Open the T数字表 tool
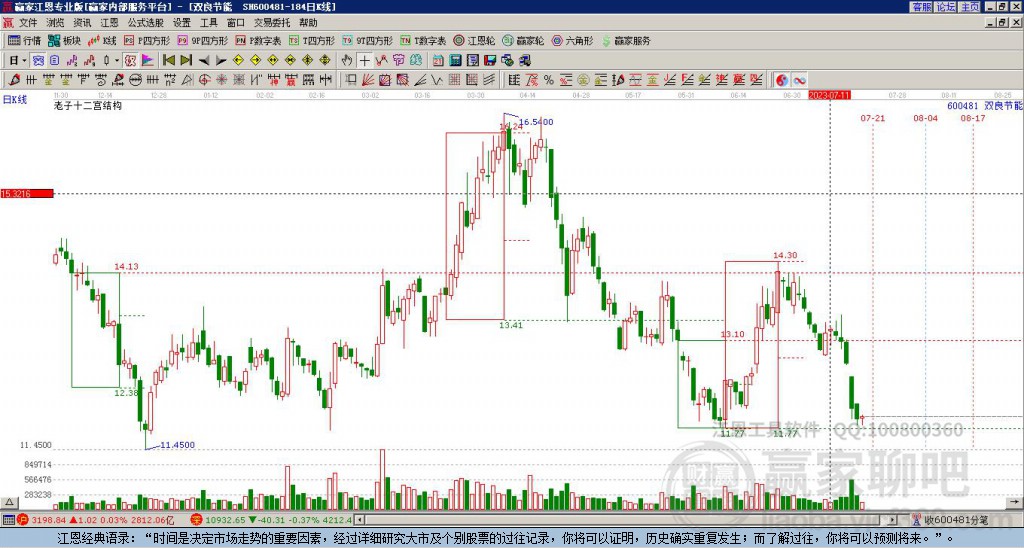1024x548 pixels. (x=423, y=40)
